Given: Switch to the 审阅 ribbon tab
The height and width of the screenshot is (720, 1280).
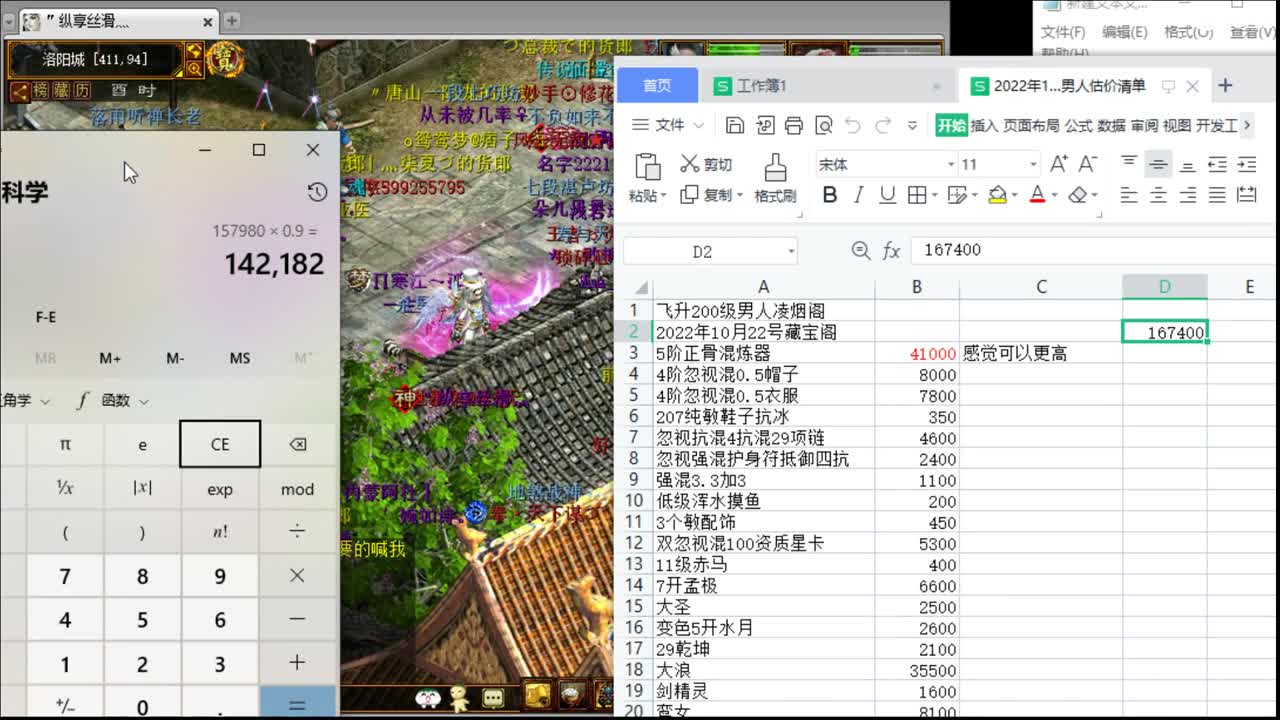Looking at the screenshot, I should click(1145, 125).
